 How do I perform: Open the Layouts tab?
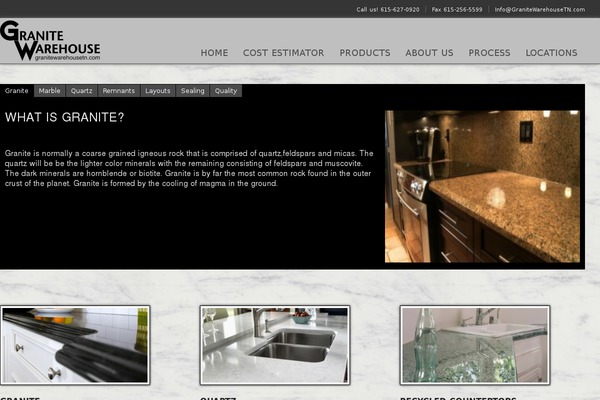(x=158, y=91)
